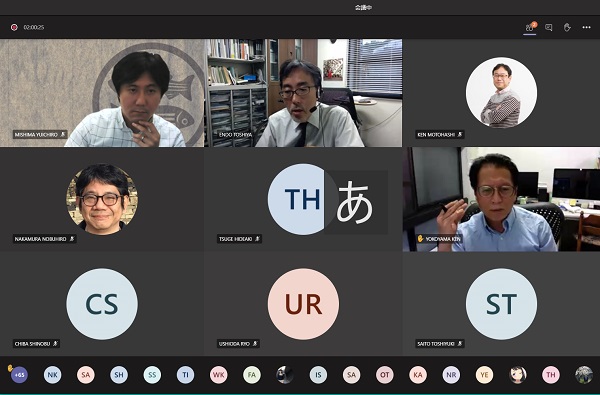
Task: Click the KA participant avatar
Action: click(418, 375)
